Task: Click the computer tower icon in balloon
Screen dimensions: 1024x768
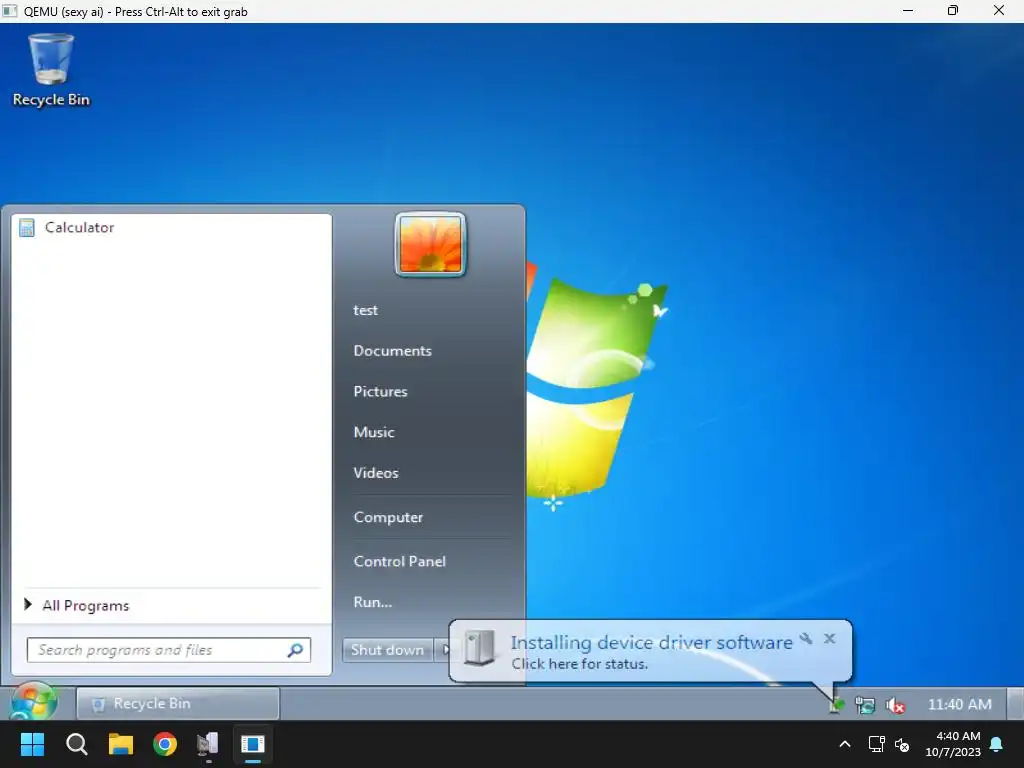Action: tap(479, 649)
